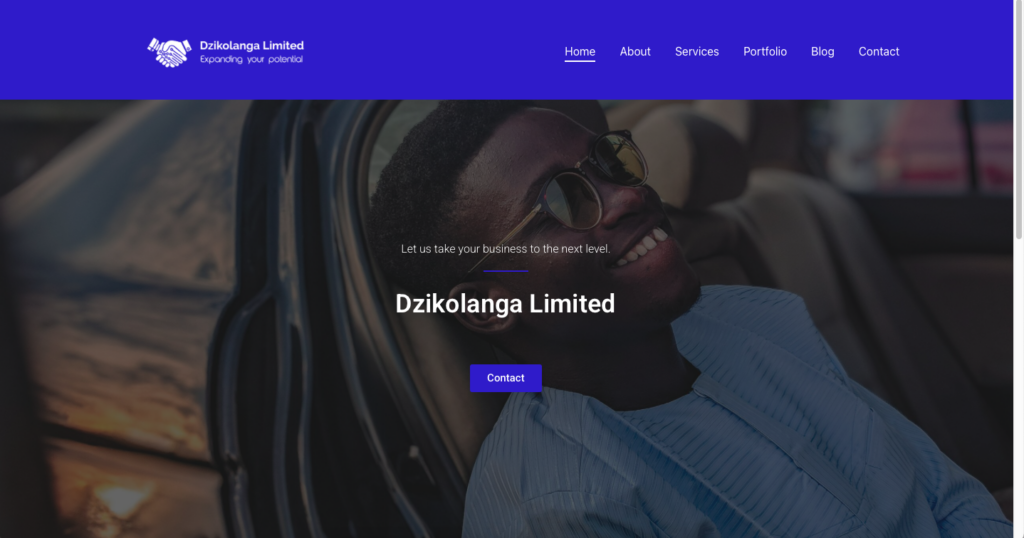Open Contact in the top navigation
Screen dimensions: 1024x538
(878, 52)
